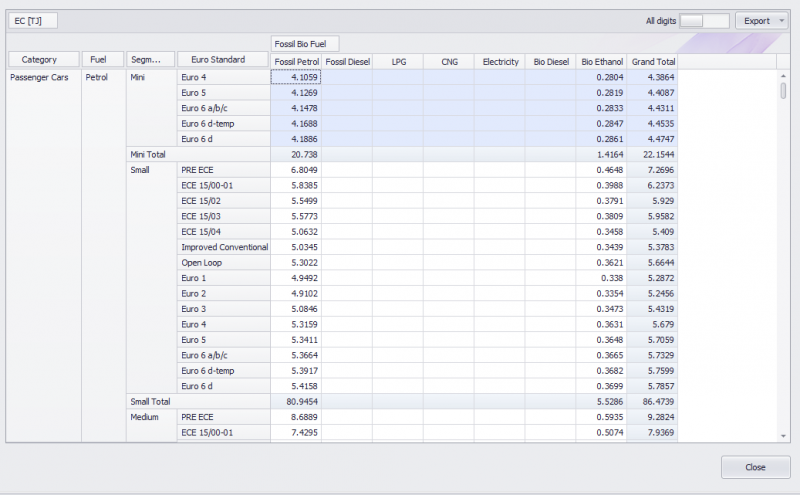This screenshot has height=495, width=800.
Task: Click the Grand Total value 7.9369
Action: (x=652, y=433)
